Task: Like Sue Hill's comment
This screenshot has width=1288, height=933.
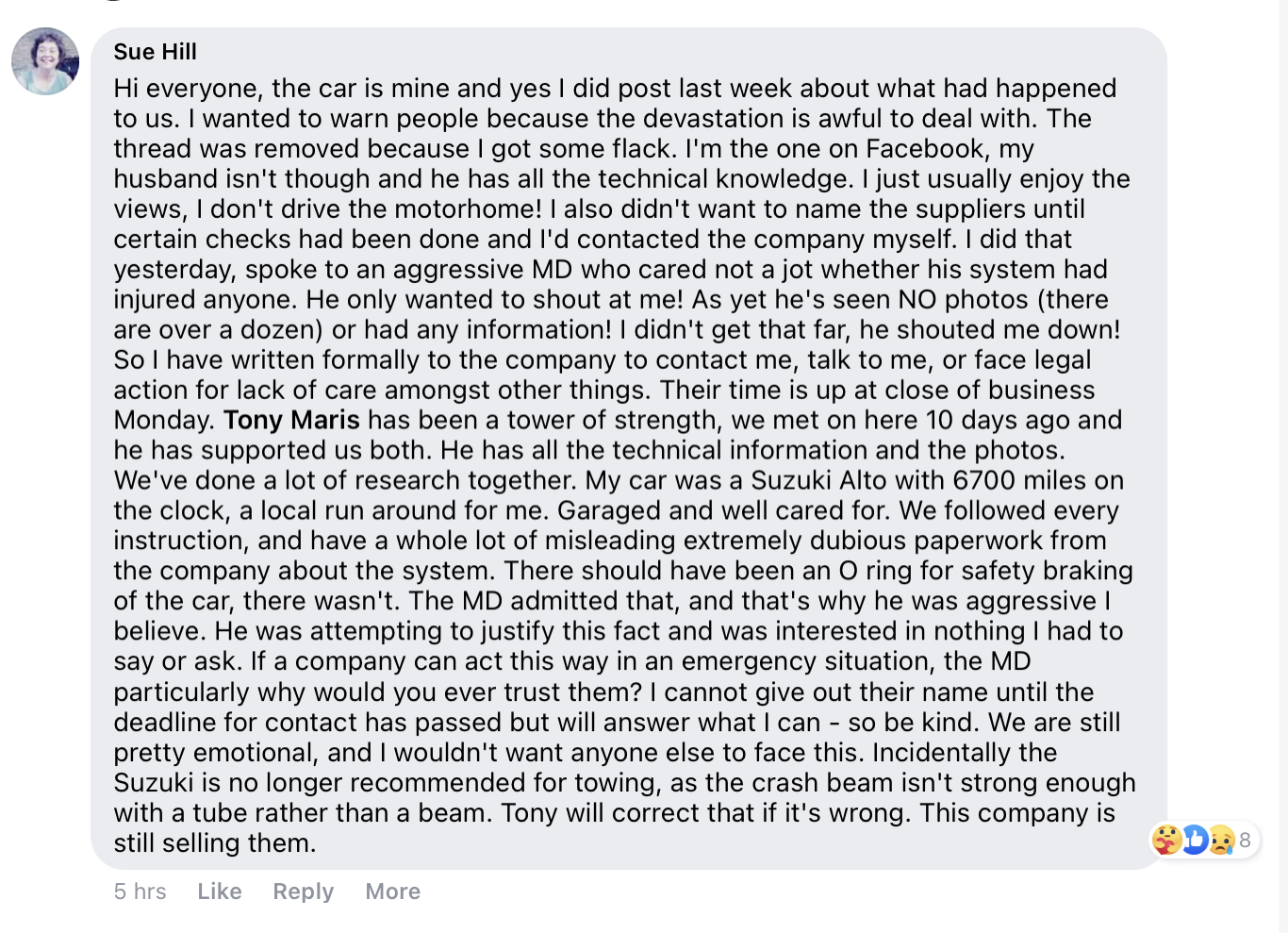Action: [220, 891]
